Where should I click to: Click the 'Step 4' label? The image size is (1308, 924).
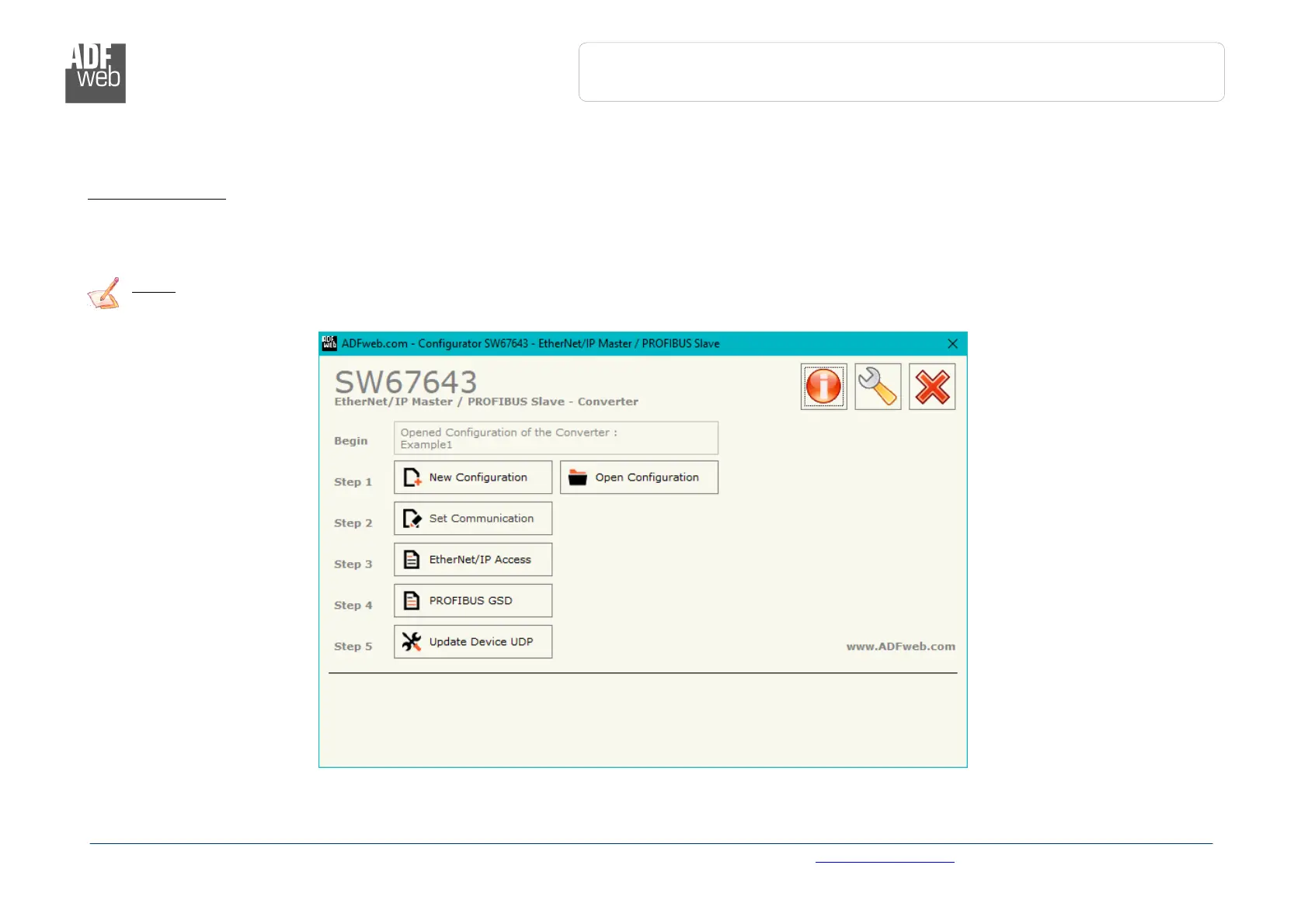tap(353, 606)
